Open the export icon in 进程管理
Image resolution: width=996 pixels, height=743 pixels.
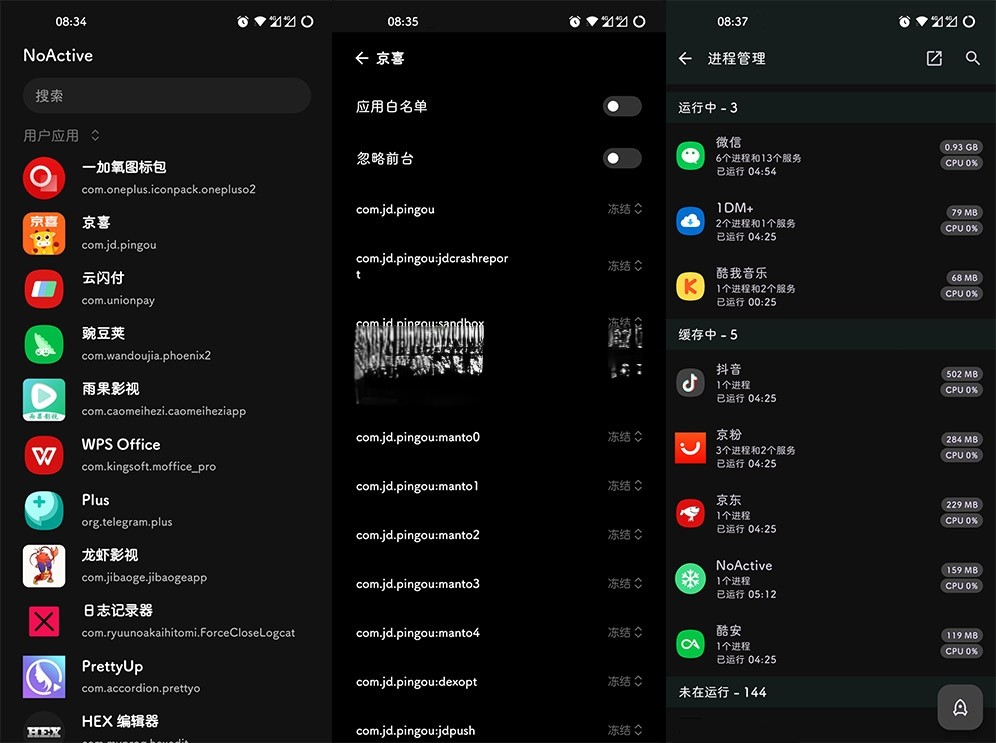(x=934, y=58)
